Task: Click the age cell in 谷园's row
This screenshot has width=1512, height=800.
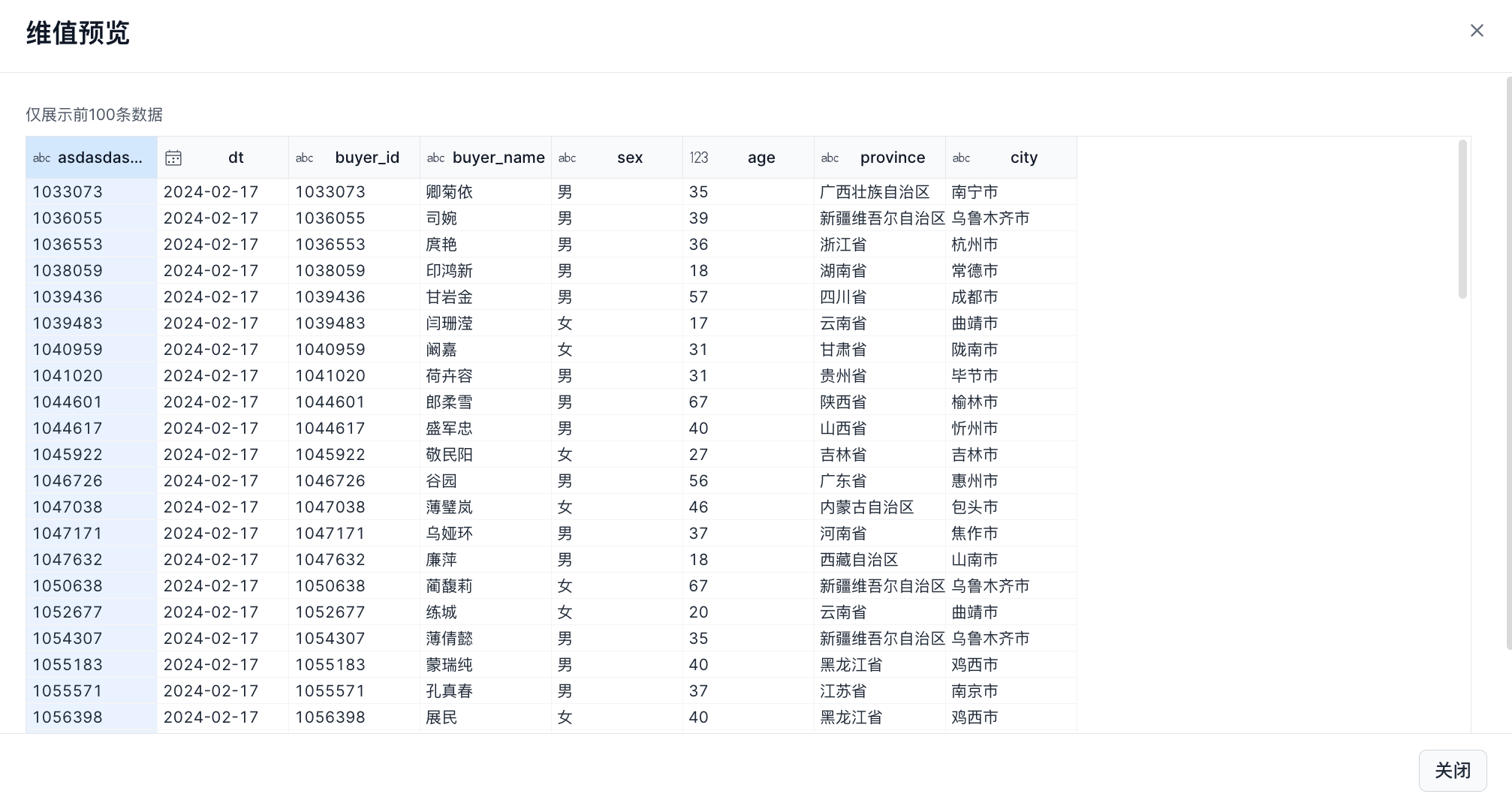Action: 698,481
